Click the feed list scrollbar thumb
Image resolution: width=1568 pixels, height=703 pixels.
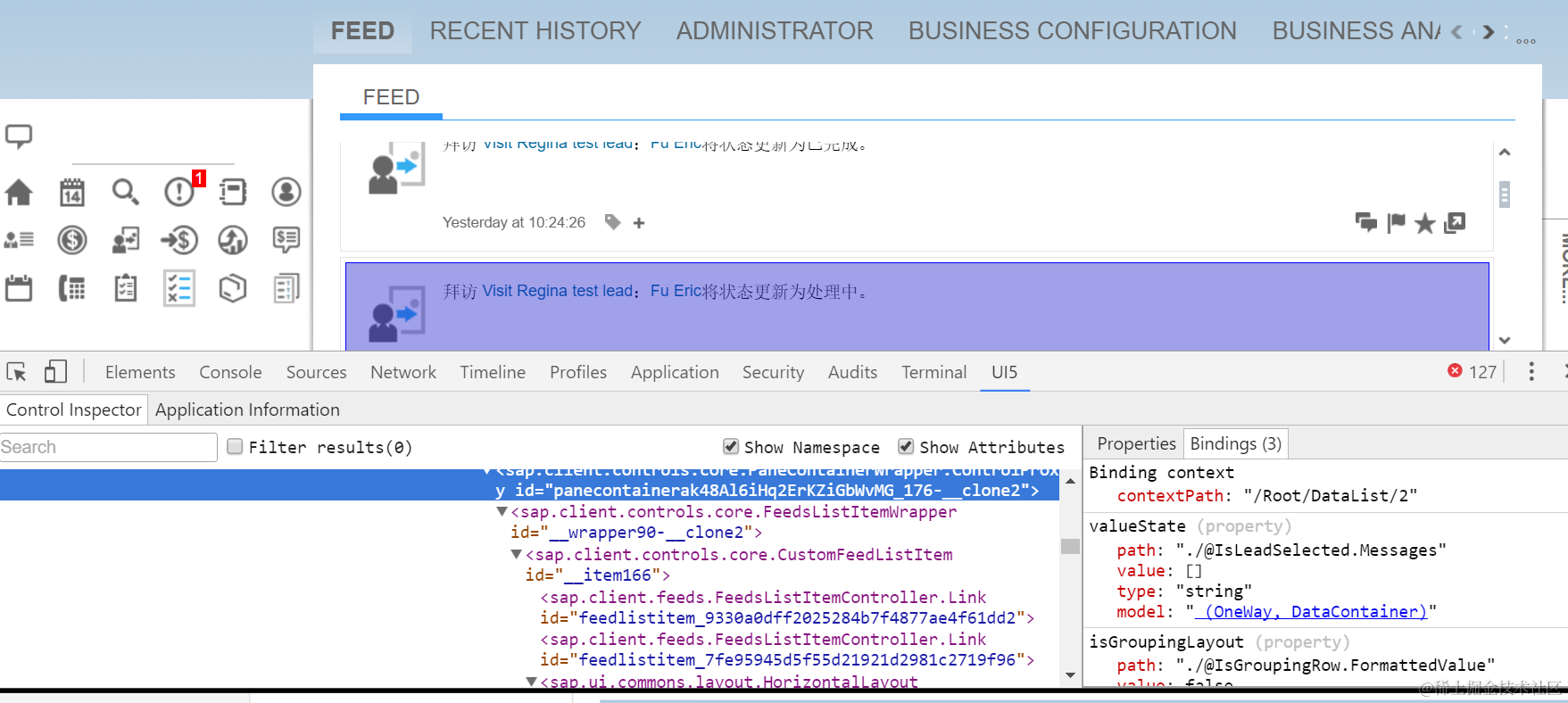1505,194
